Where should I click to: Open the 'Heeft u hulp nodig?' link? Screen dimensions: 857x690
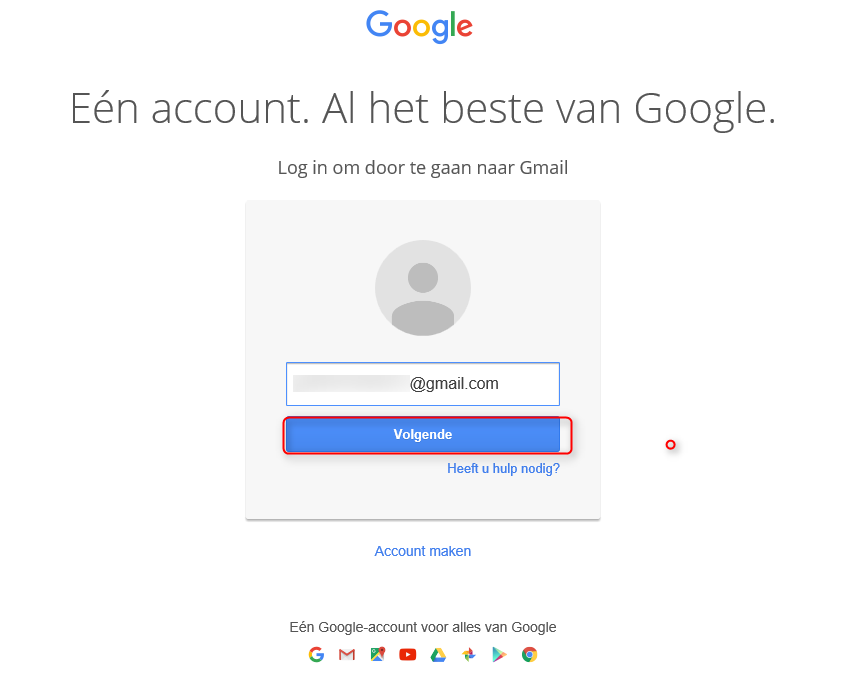click(503, 468)
